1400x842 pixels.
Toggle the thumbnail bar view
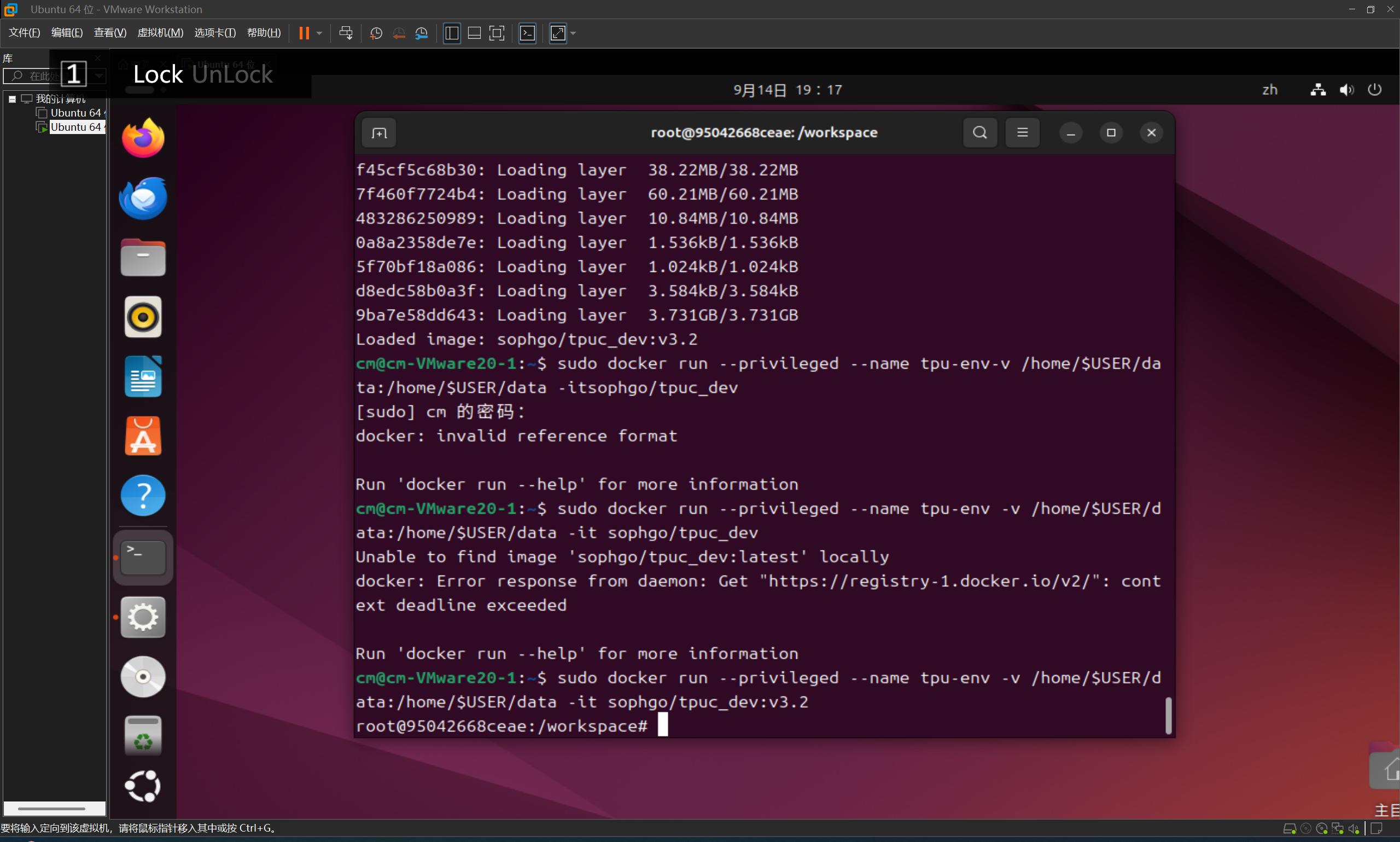(474, 33)
